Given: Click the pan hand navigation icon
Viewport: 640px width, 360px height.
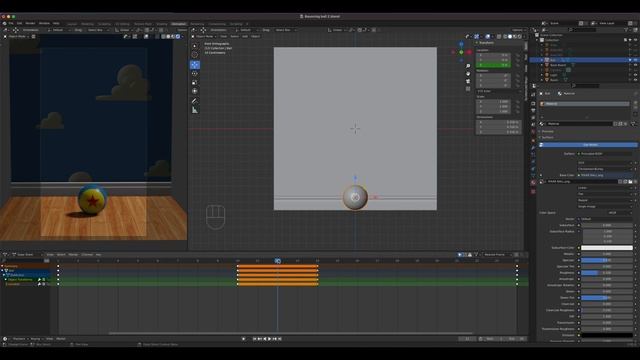Looking at the screenshot, I should tap(468, 74).
